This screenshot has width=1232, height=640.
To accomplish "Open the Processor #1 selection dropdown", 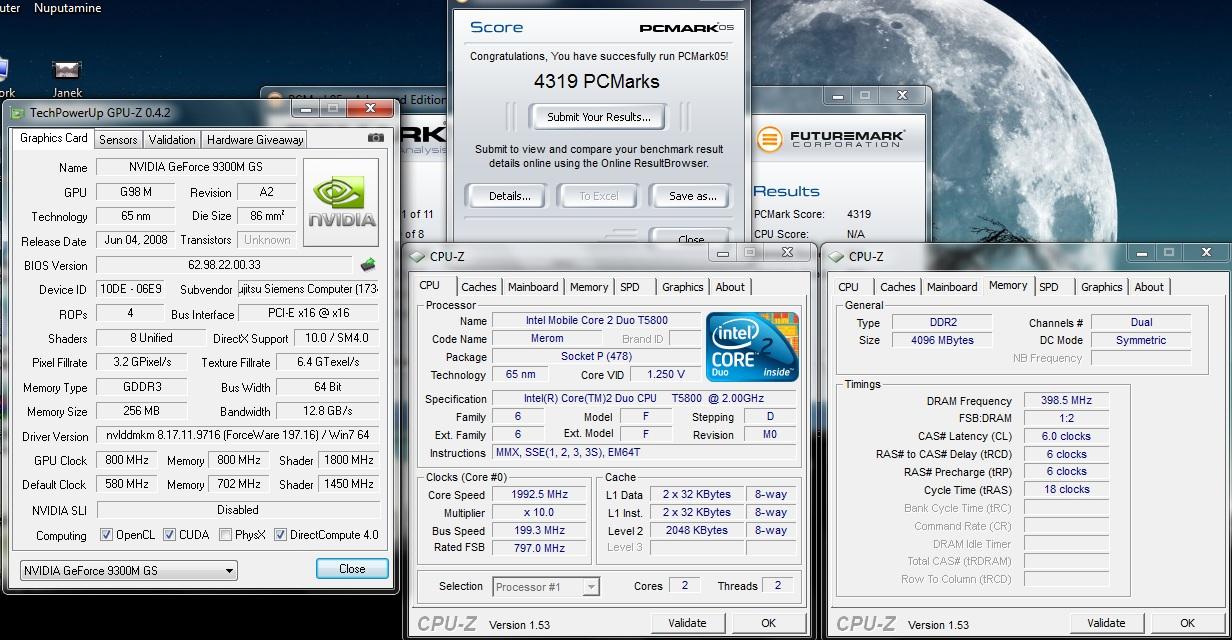I will [546, 586].
